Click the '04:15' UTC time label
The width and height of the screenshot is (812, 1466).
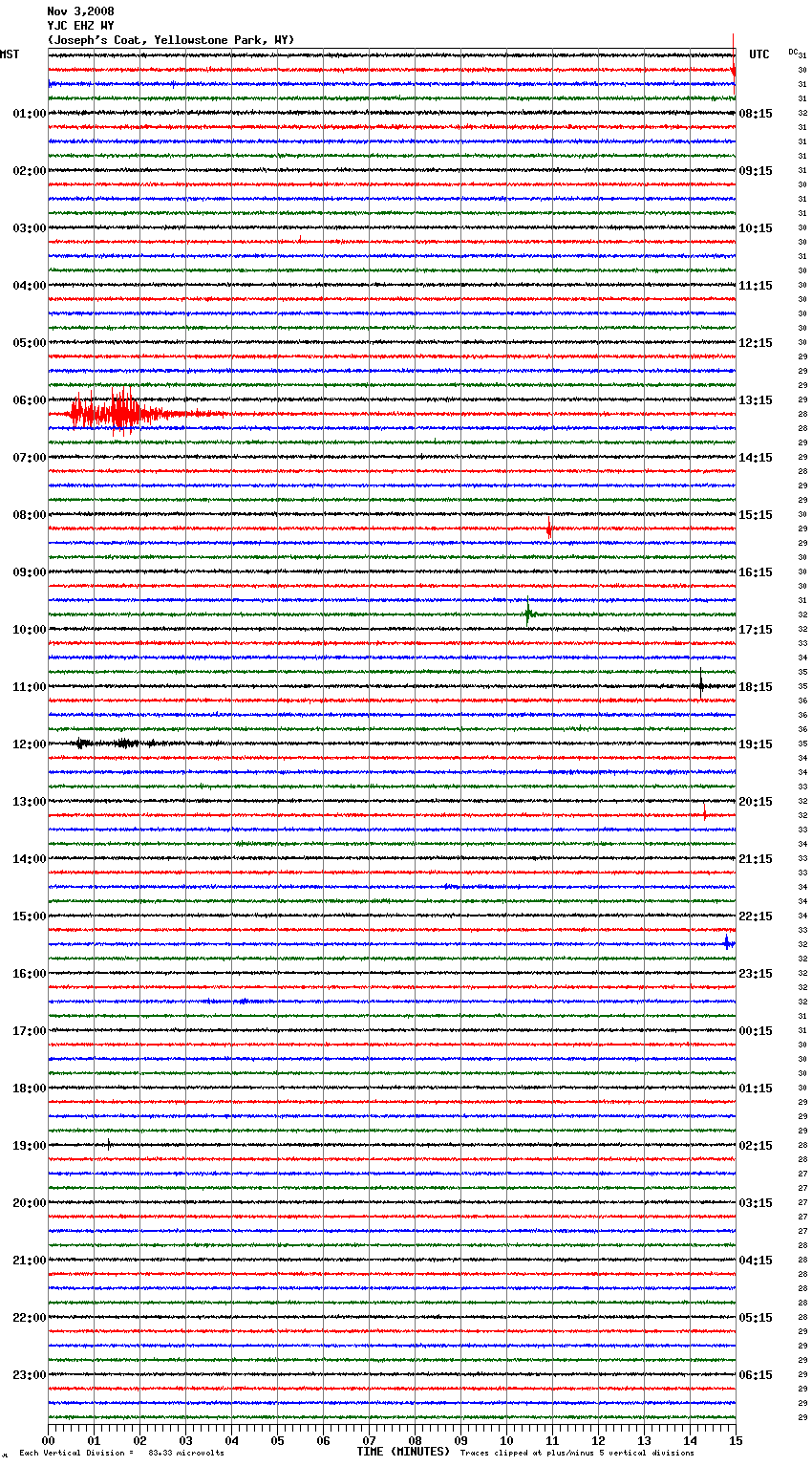click(756, 1261)
